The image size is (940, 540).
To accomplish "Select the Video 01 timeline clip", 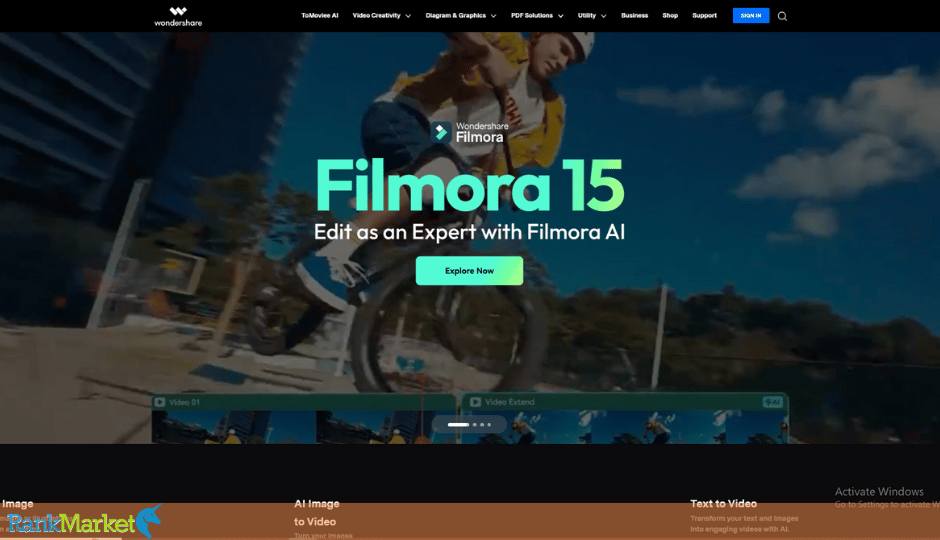I will (x=304, y=418).
